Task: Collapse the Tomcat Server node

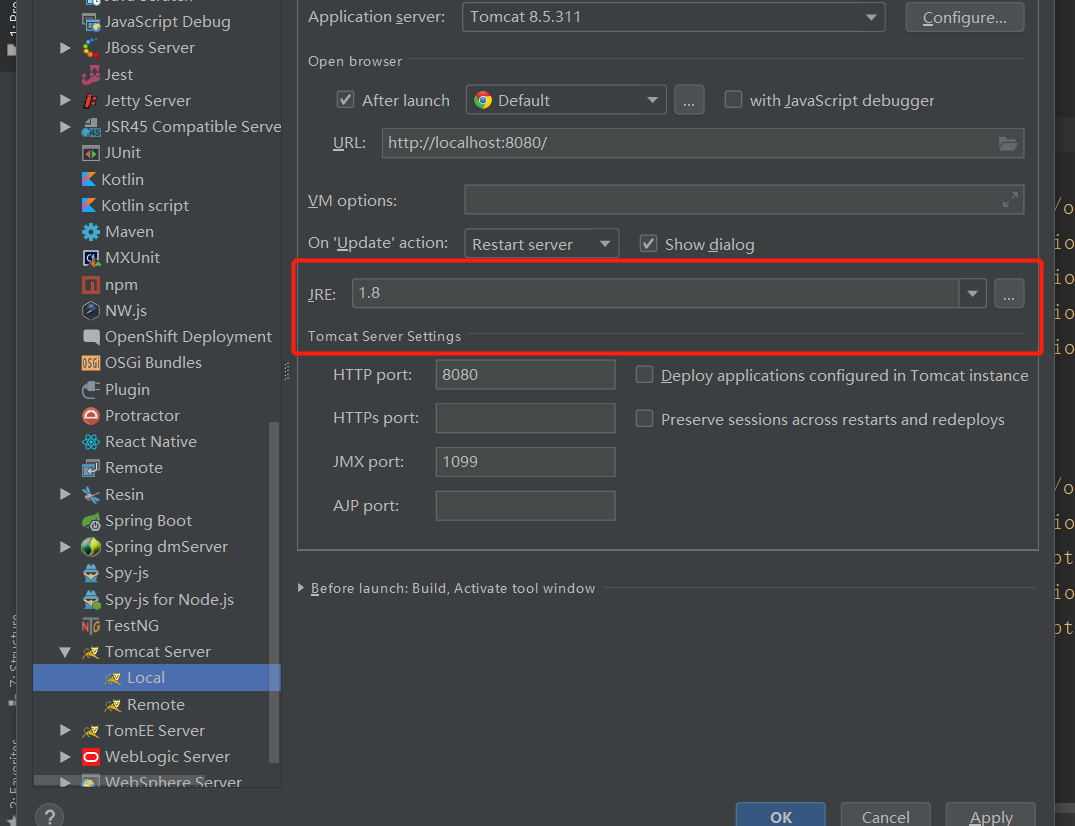Action: 65,652
